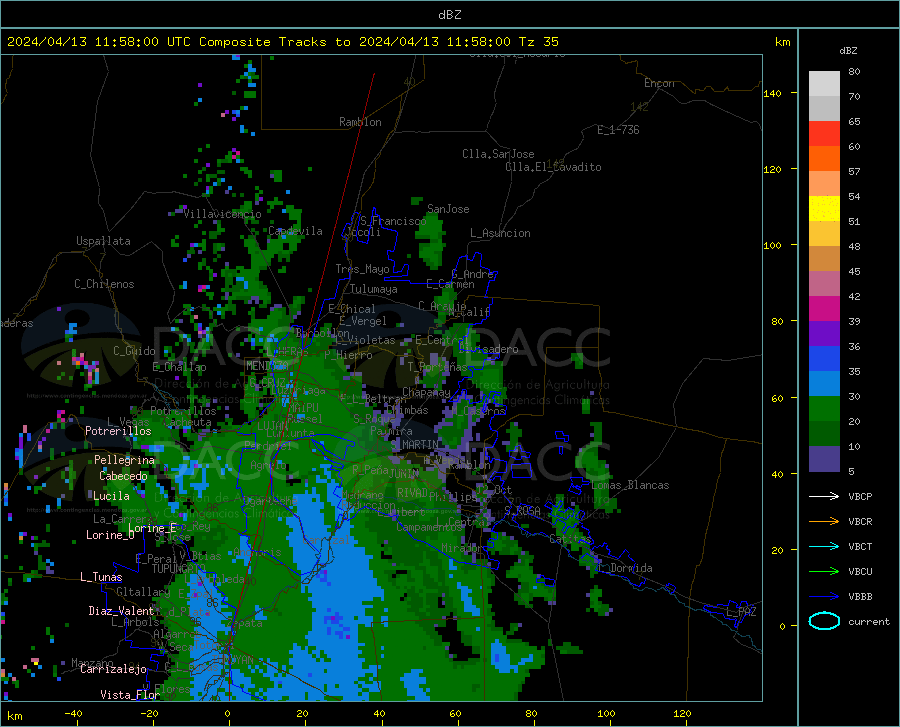Click the 'Cabecedo' map label
The width and height of the screenshot is (900, 727).
(x=123, y=476)
